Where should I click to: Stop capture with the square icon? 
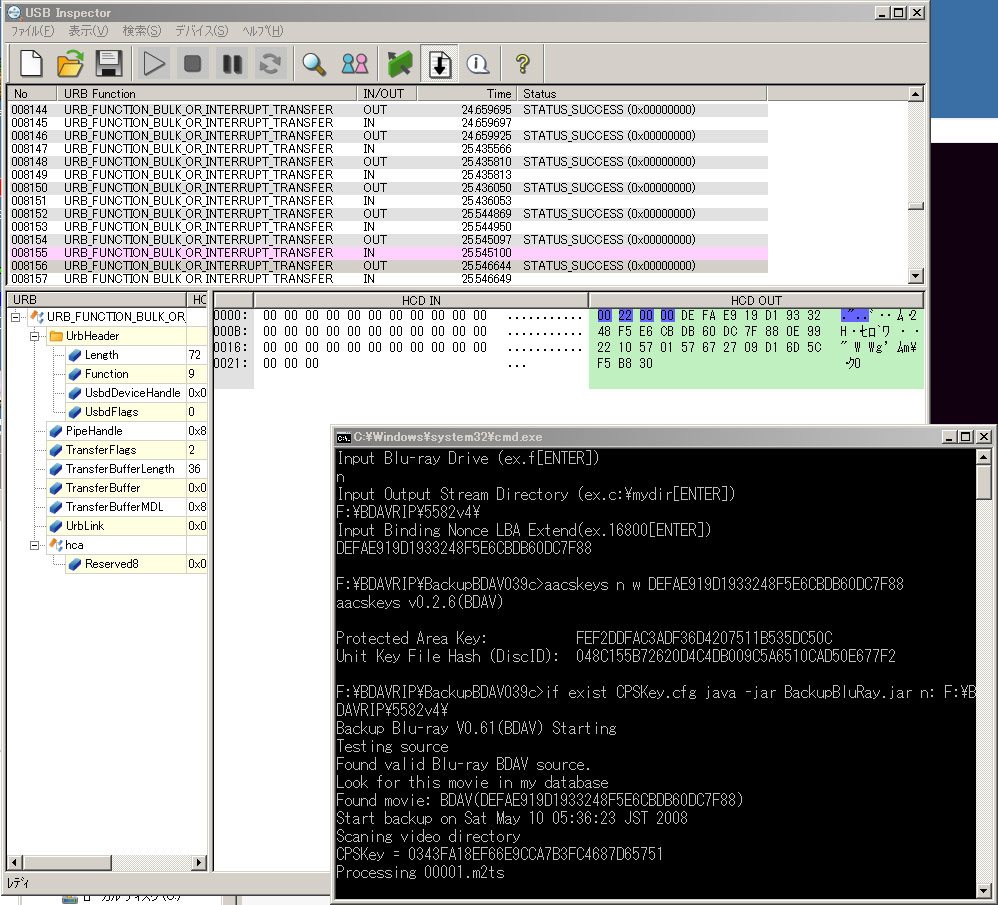(x=192, y=64)
